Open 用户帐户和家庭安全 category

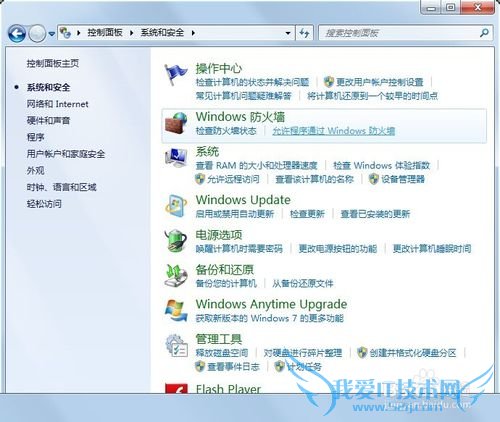coord(66,154)
